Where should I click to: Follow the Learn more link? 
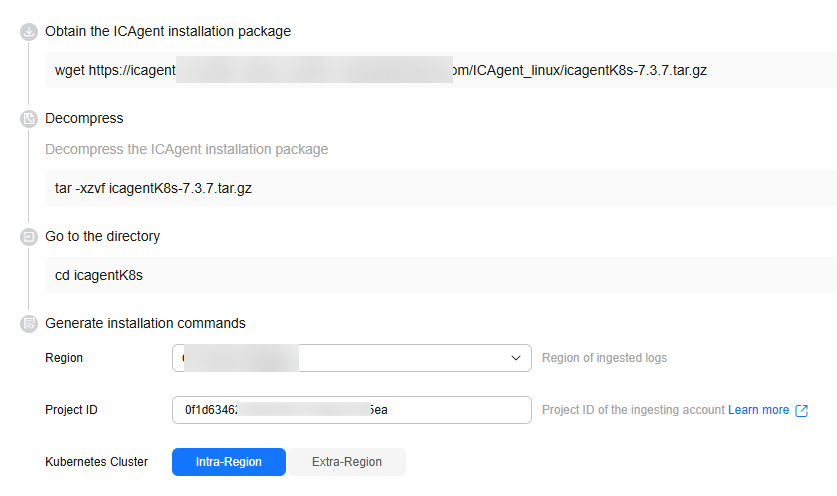(758, 410)
